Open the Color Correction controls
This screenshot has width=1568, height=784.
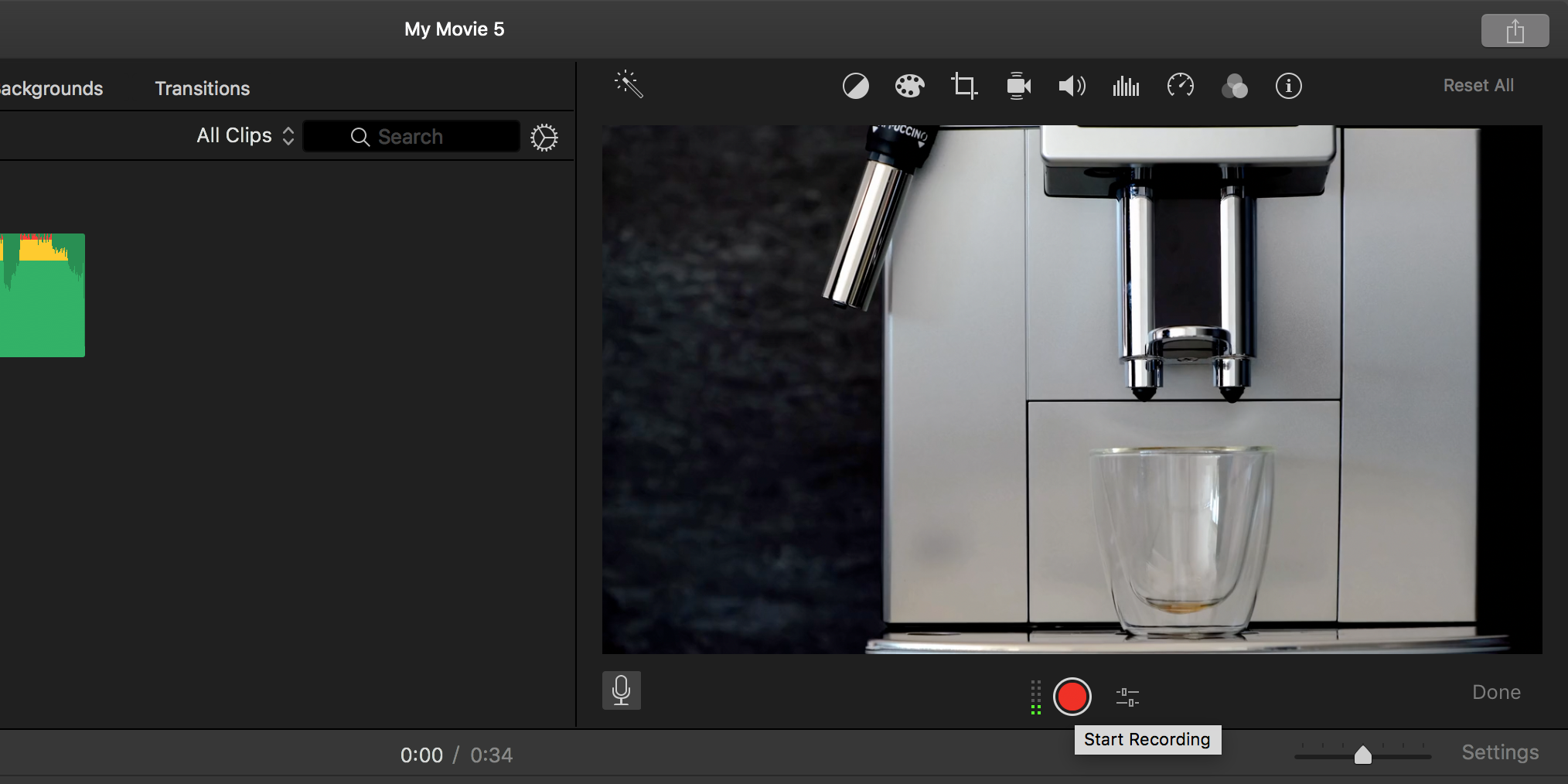(x=909, y=86)
